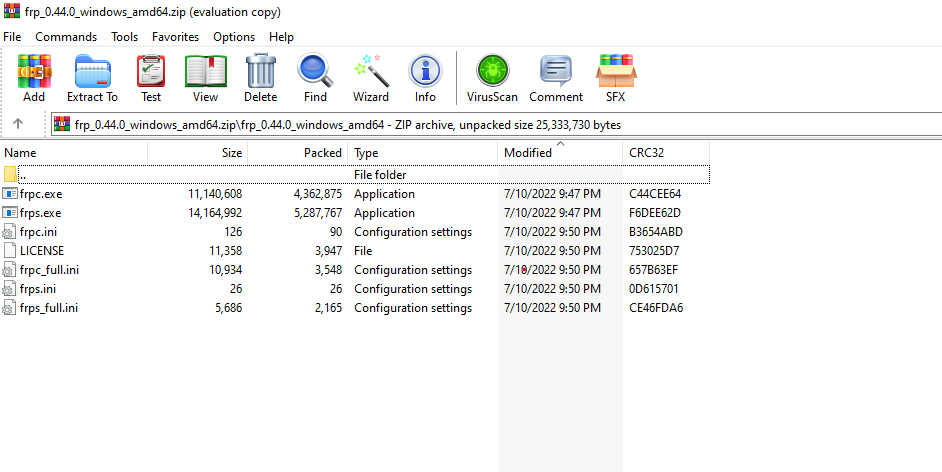The image size is (942, 472).
Task: Click the WinRAR title bar icon
Action: [x=10, y=11]
